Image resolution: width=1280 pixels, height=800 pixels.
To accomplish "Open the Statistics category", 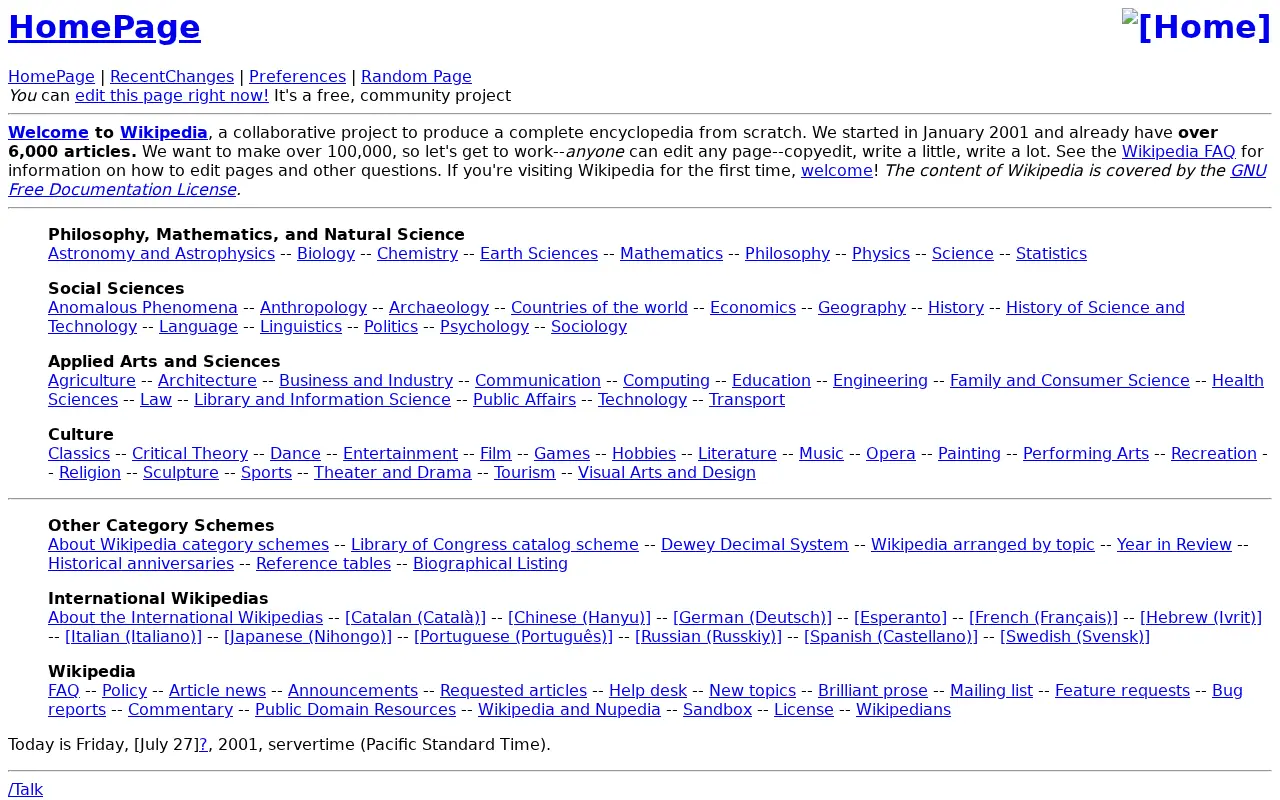I will pos(1051,254).
